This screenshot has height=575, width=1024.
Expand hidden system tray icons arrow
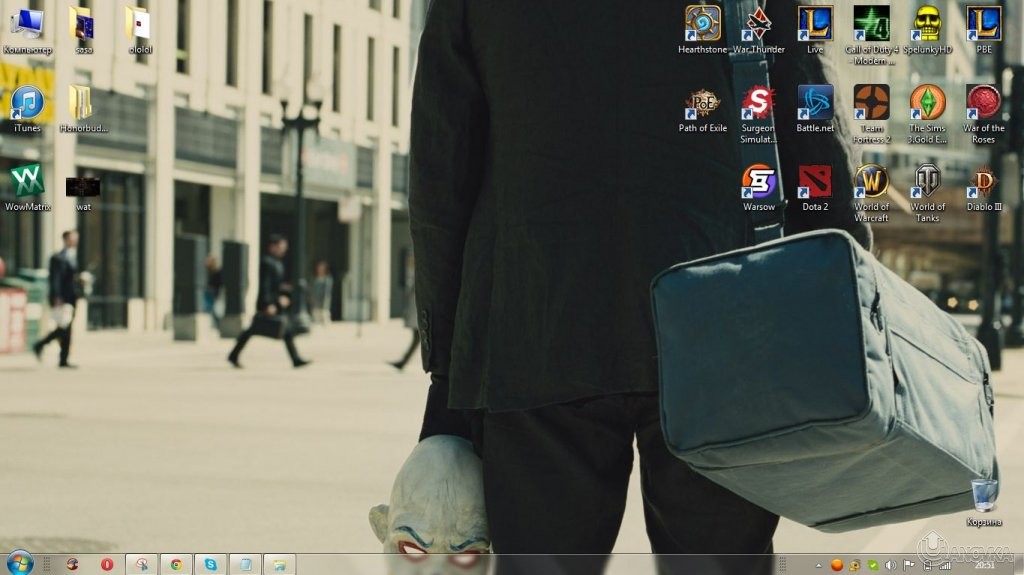(819, 565)
